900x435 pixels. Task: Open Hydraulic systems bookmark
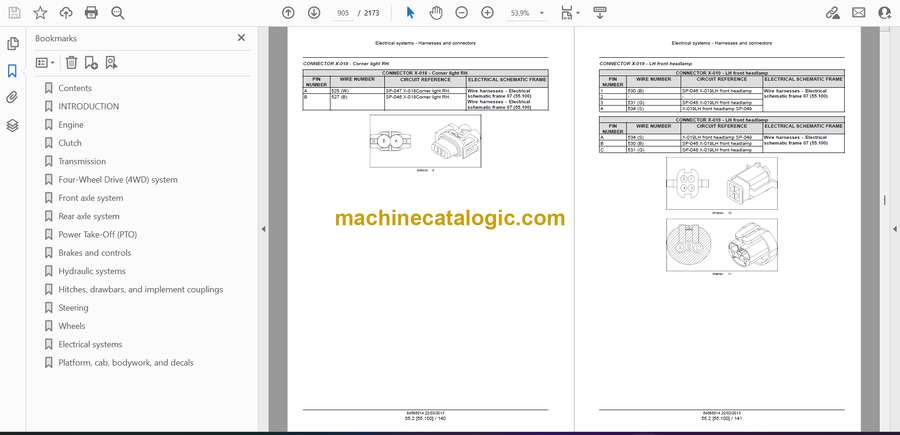coord(92,271)
